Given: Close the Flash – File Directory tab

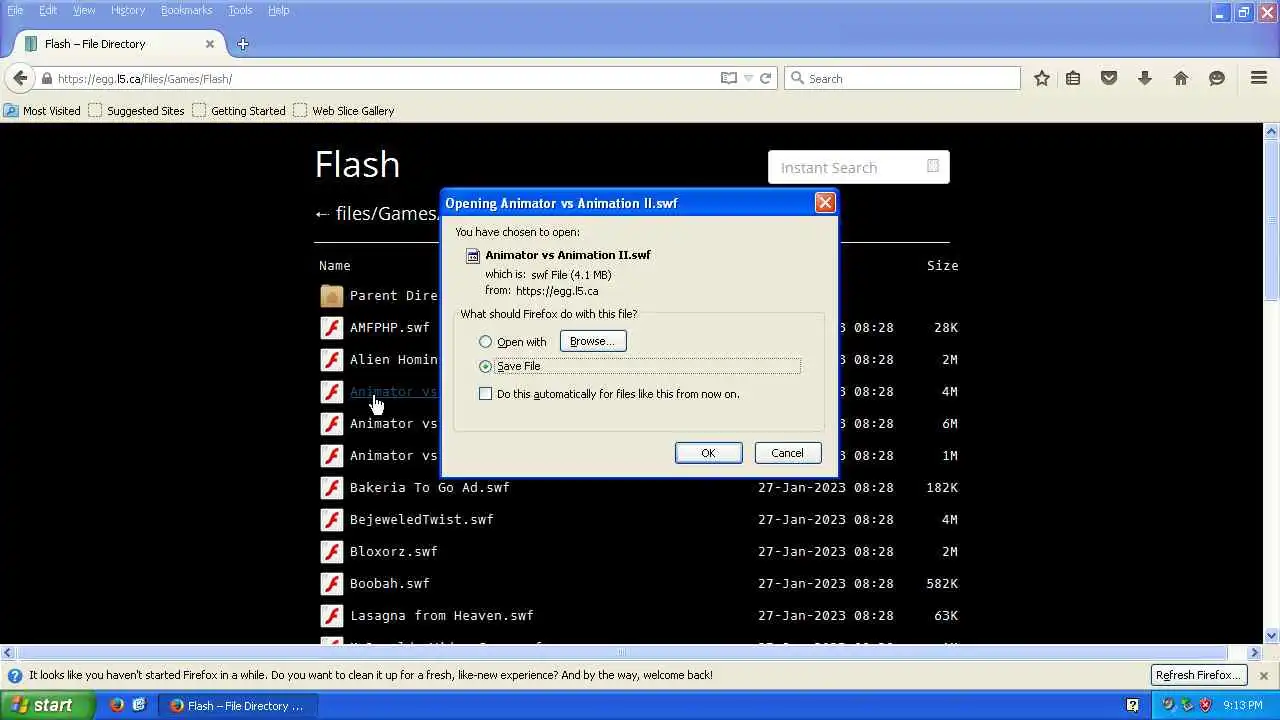Looking at the screenshot, I should click(x=210, y=44).
